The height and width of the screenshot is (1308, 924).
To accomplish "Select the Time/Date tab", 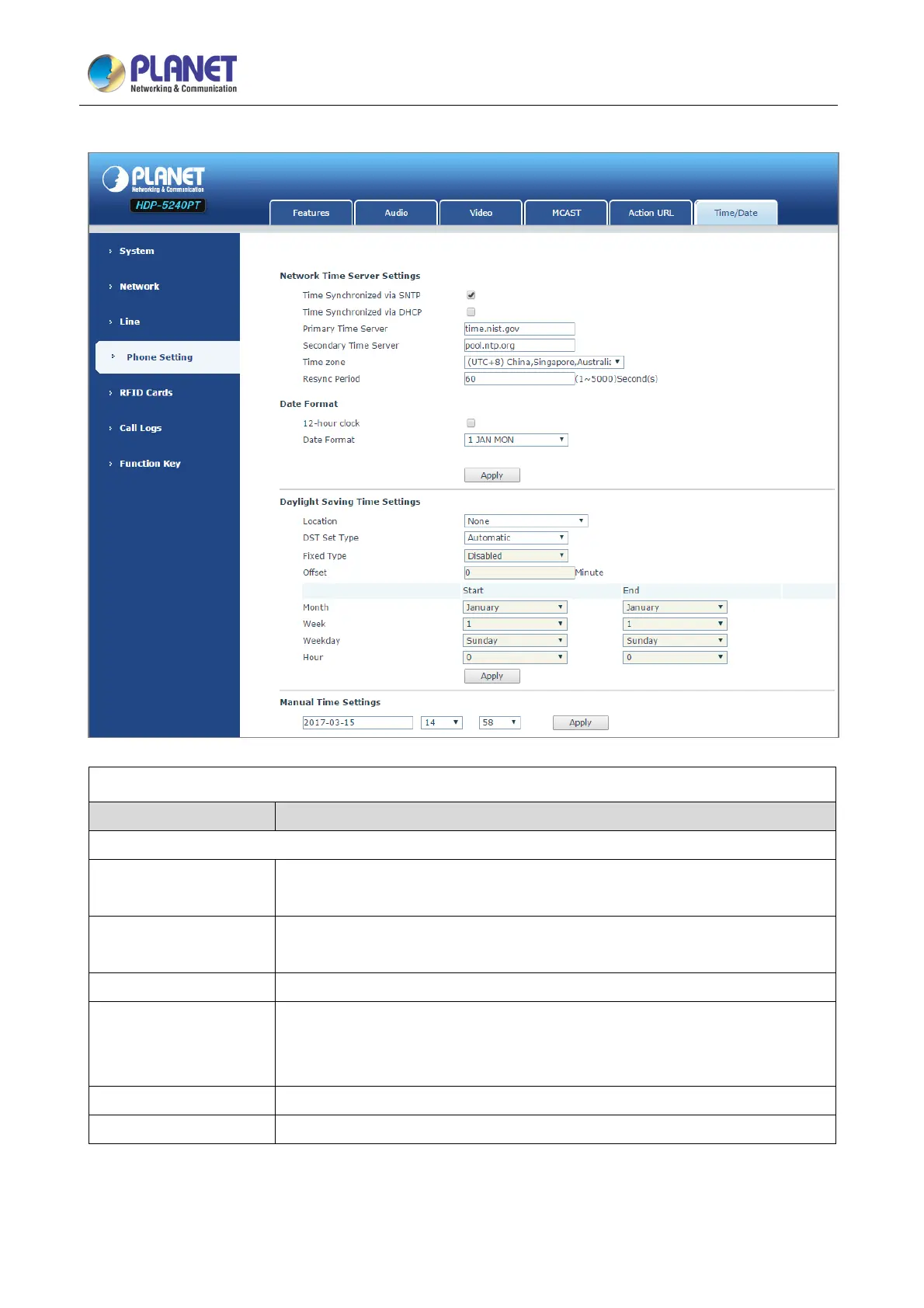I will point(736,213).
